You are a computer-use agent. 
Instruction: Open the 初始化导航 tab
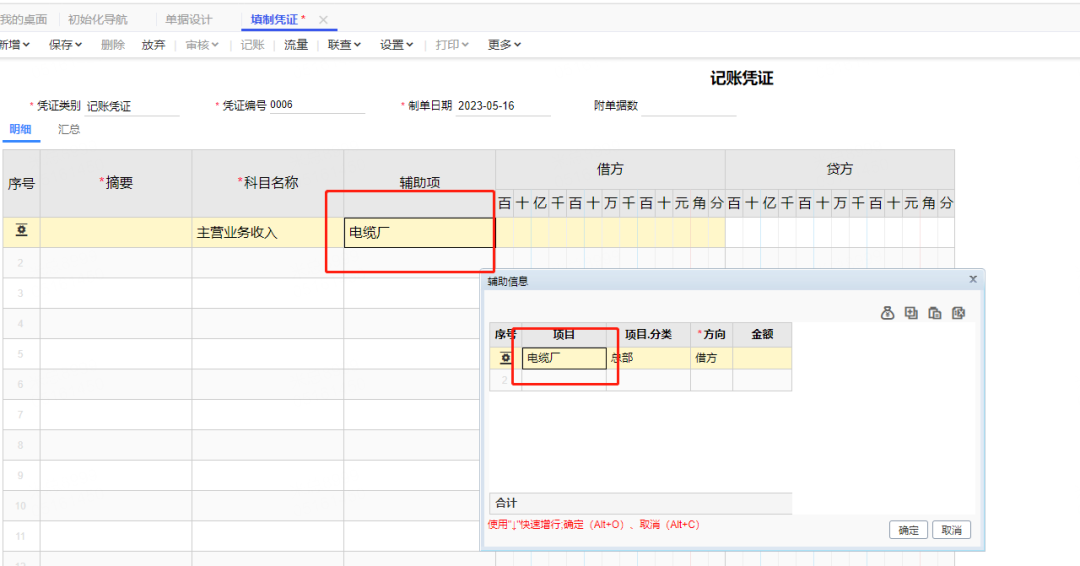point(98,20)
